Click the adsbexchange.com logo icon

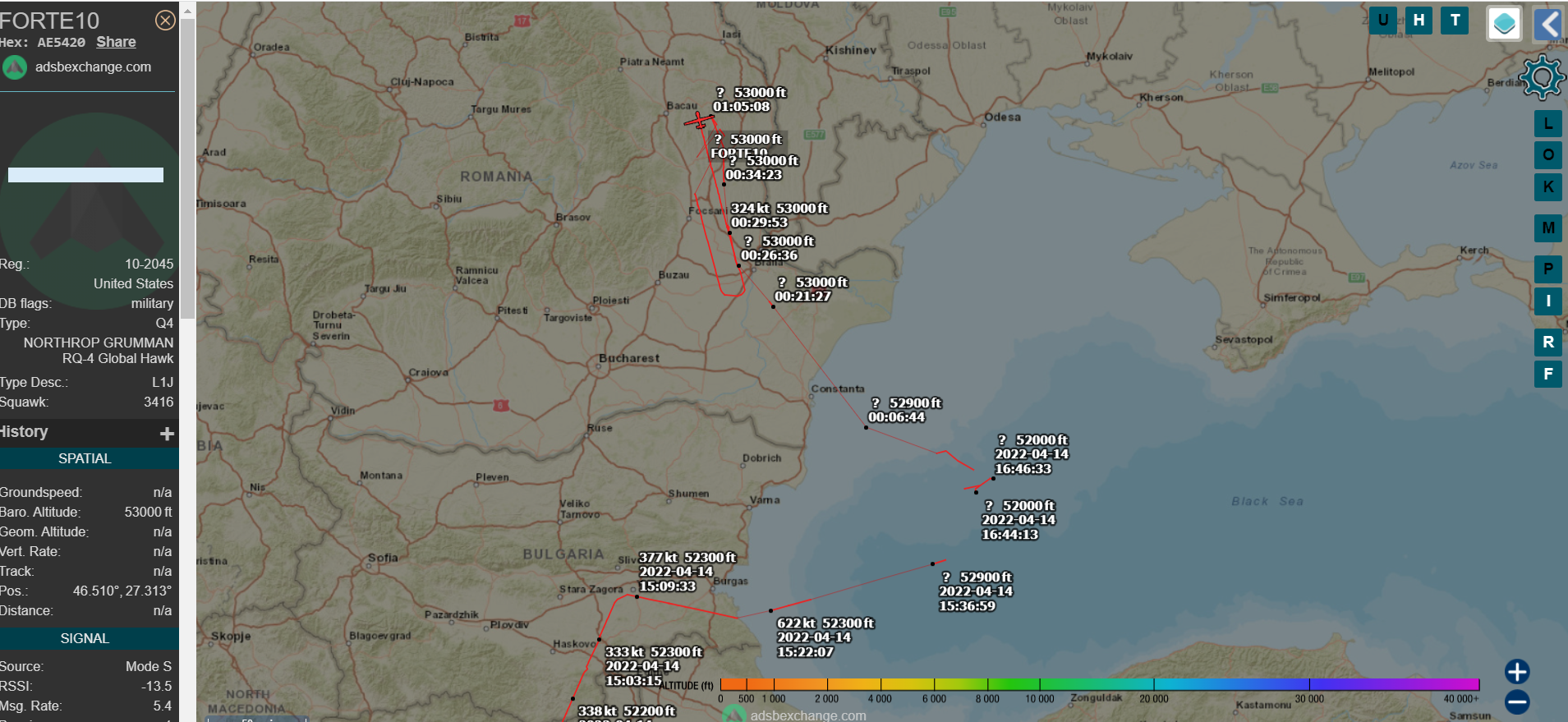coord(15,67)
